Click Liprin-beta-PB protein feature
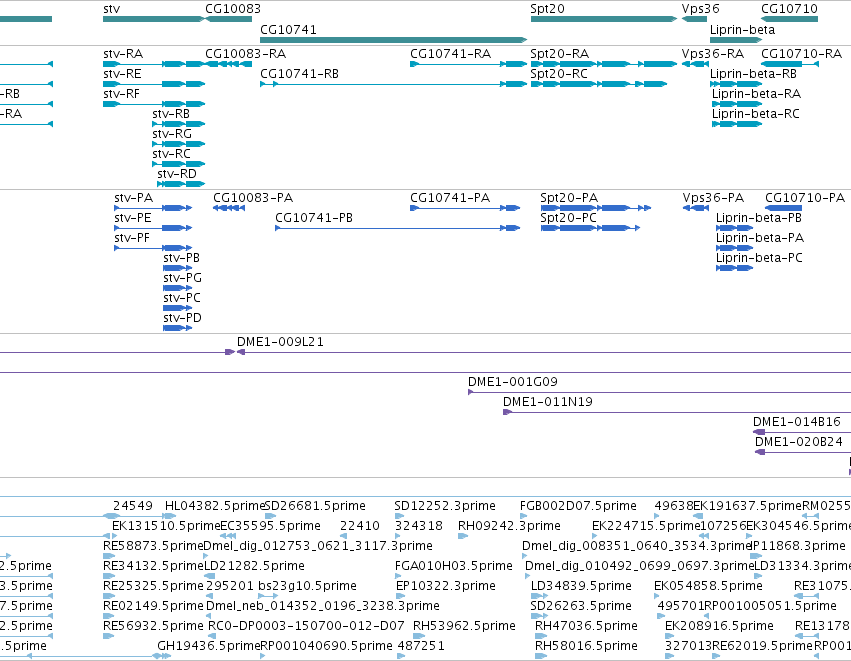 point(734,228)
